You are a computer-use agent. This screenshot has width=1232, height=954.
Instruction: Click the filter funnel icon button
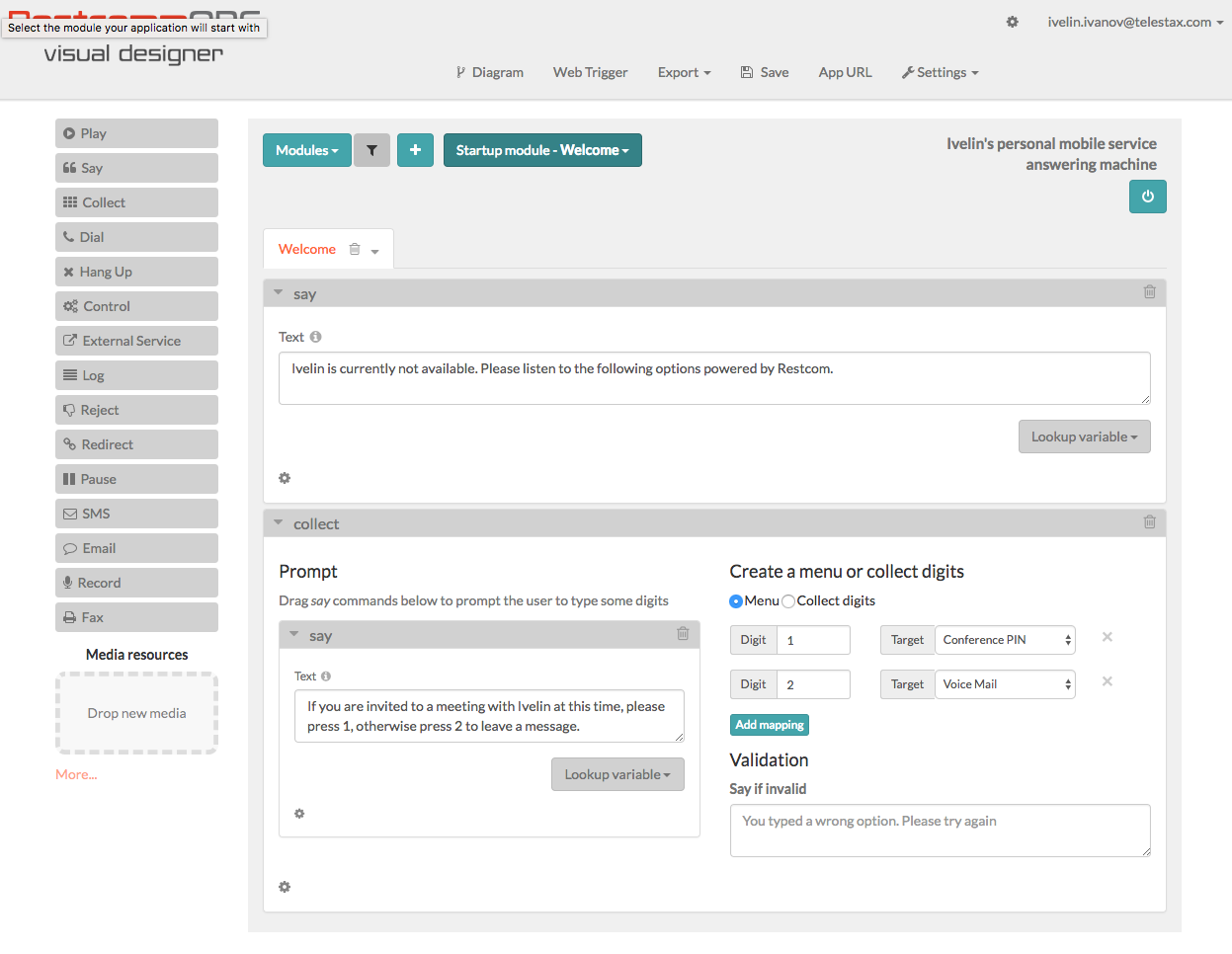click(371, 150)
